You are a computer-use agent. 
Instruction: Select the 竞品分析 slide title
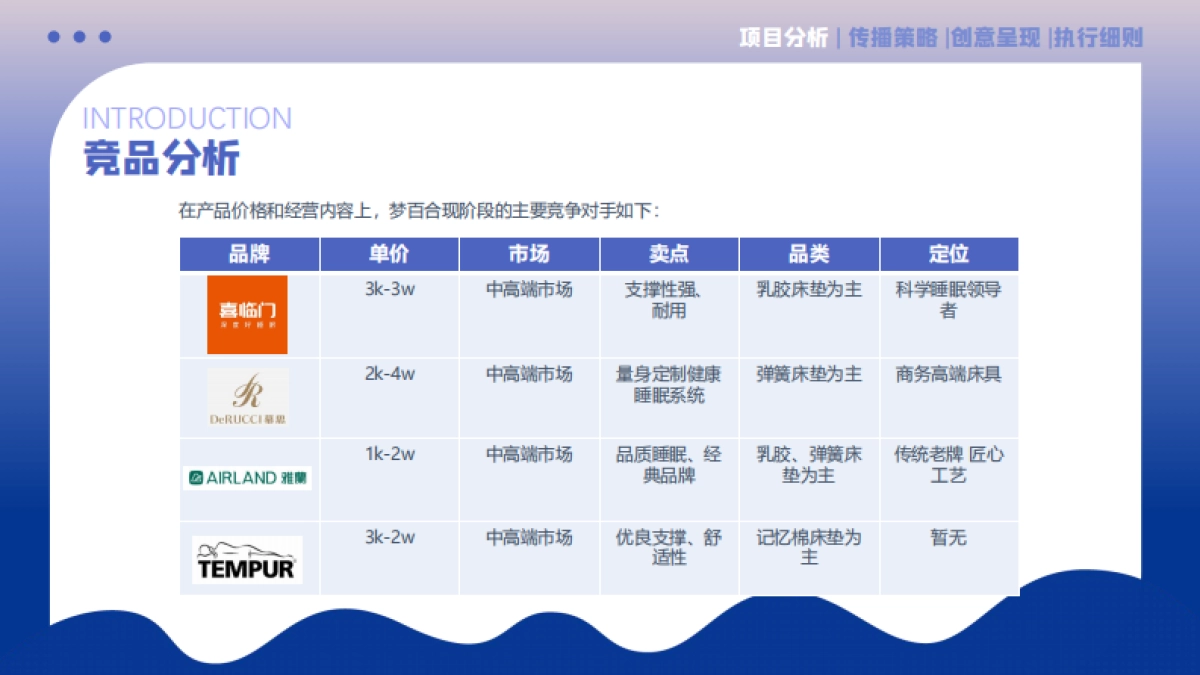161,158
